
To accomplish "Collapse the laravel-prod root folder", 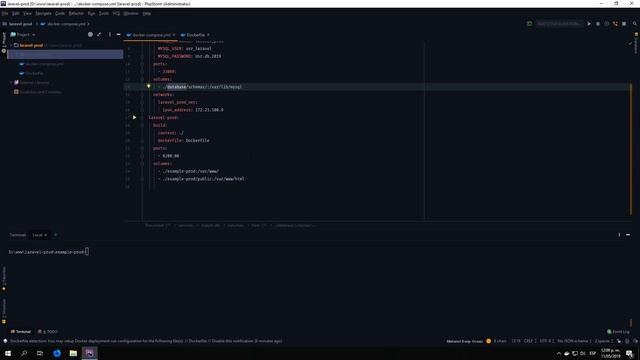I will pyautogui.click(x=11, y=45).
